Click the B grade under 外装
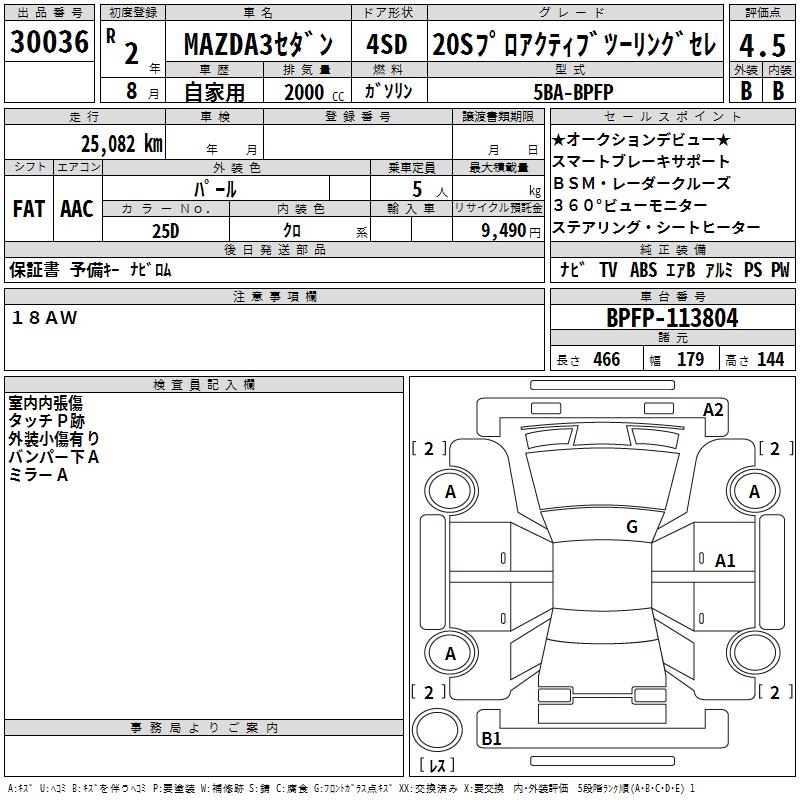The width and height of the screenshot is (800, 800). coord(746,91)
